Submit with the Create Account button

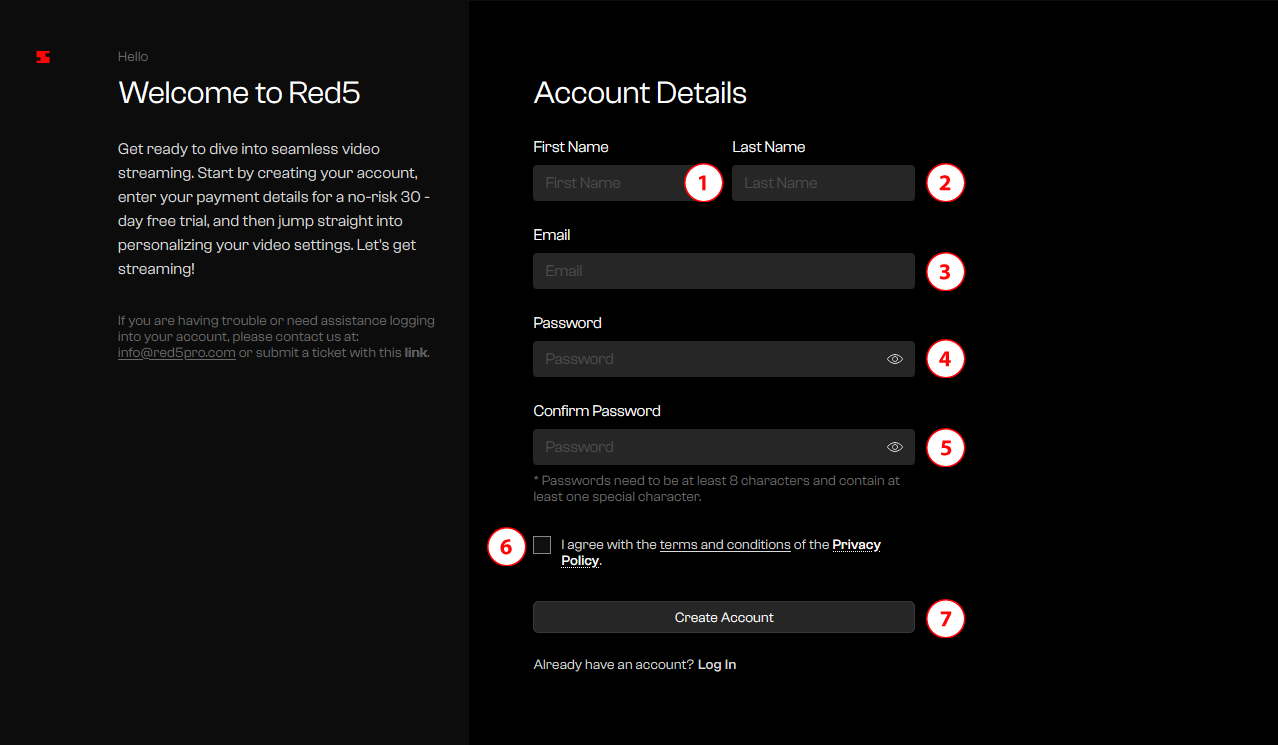(724, 617)
